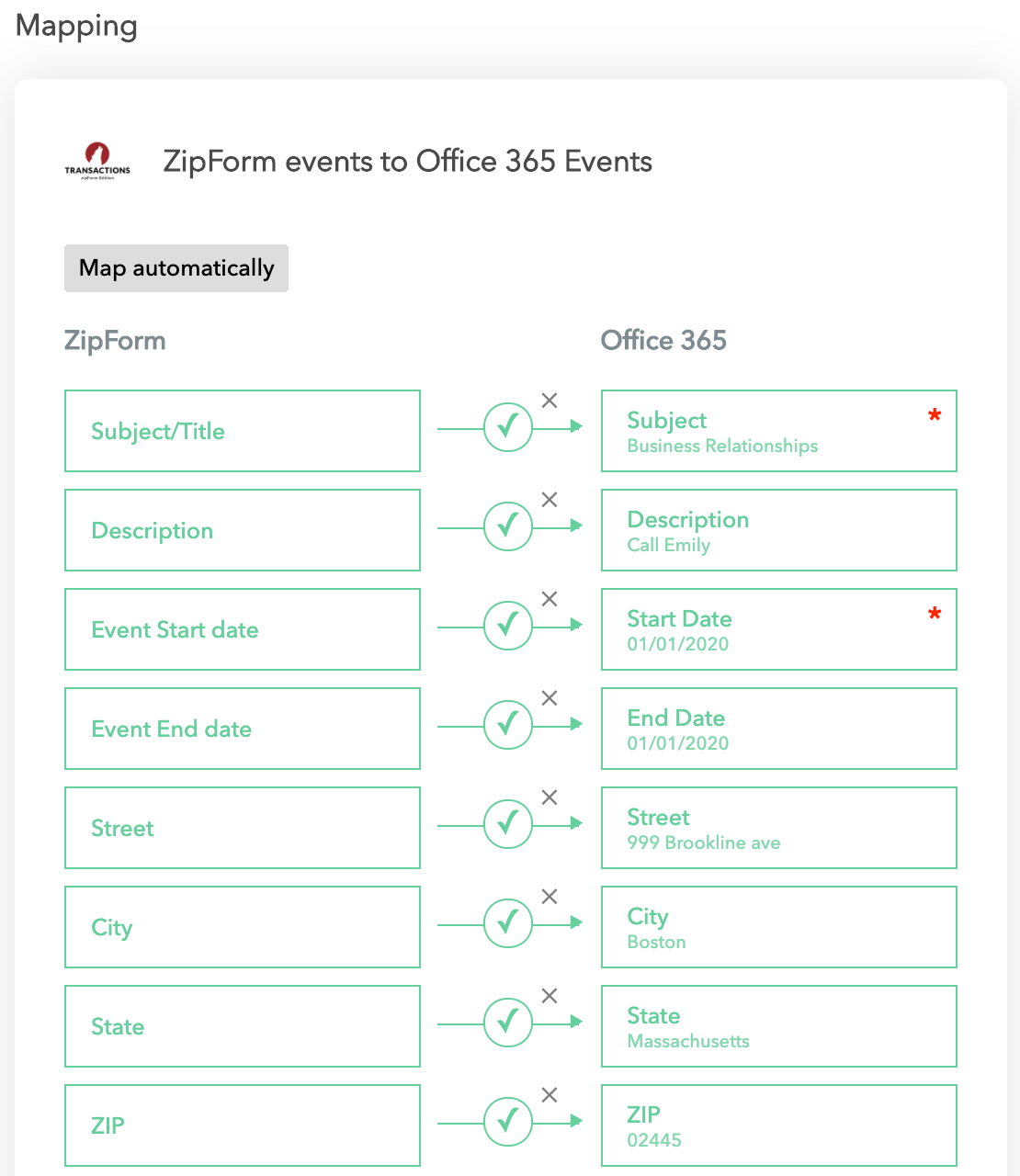The width and height of the screenshot is (1020, 1176).
Task: Toggle the checkmark for Subject/Title mapping
Action: click(x=508, y=427)
